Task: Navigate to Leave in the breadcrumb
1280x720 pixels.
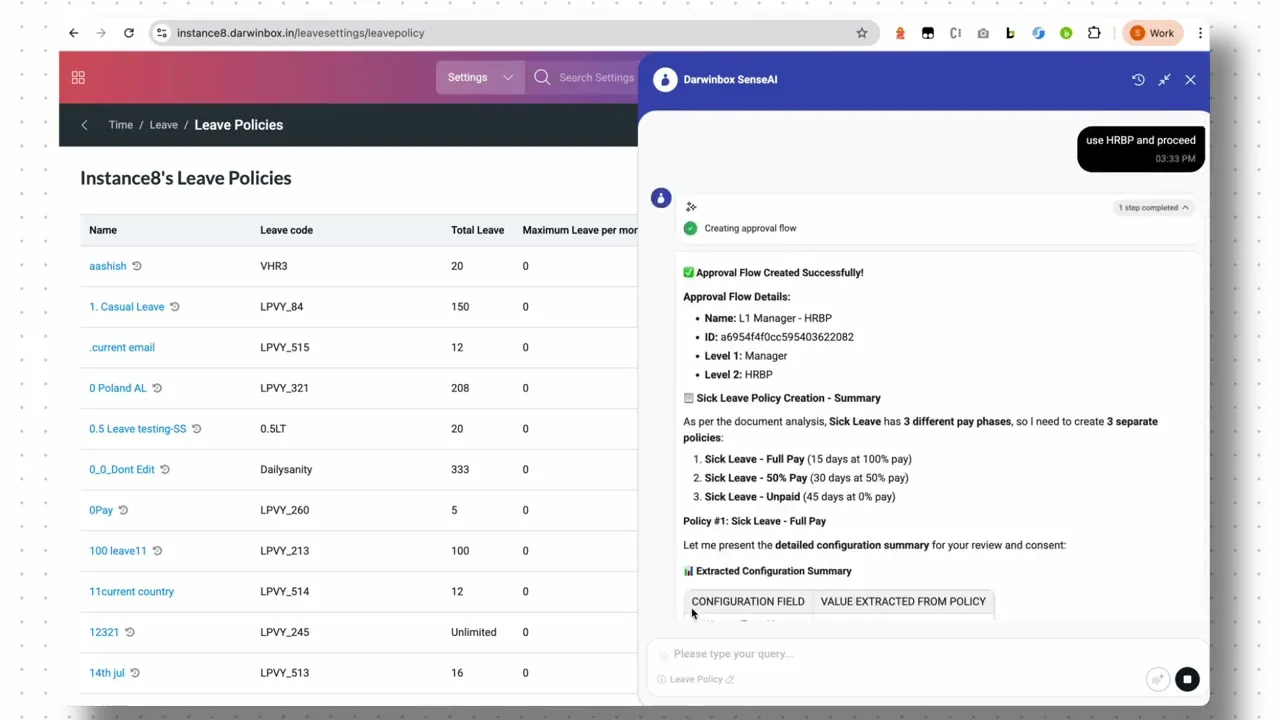Action: tap(164, 125)
